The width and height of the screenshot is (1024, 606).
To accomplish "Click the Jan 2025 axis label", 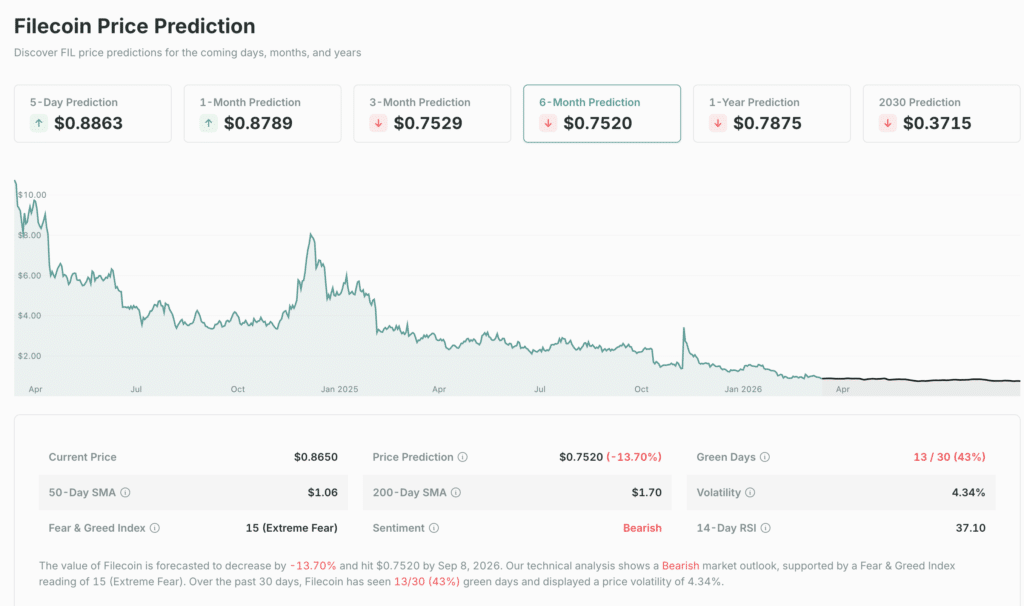I will click(341, 389).
